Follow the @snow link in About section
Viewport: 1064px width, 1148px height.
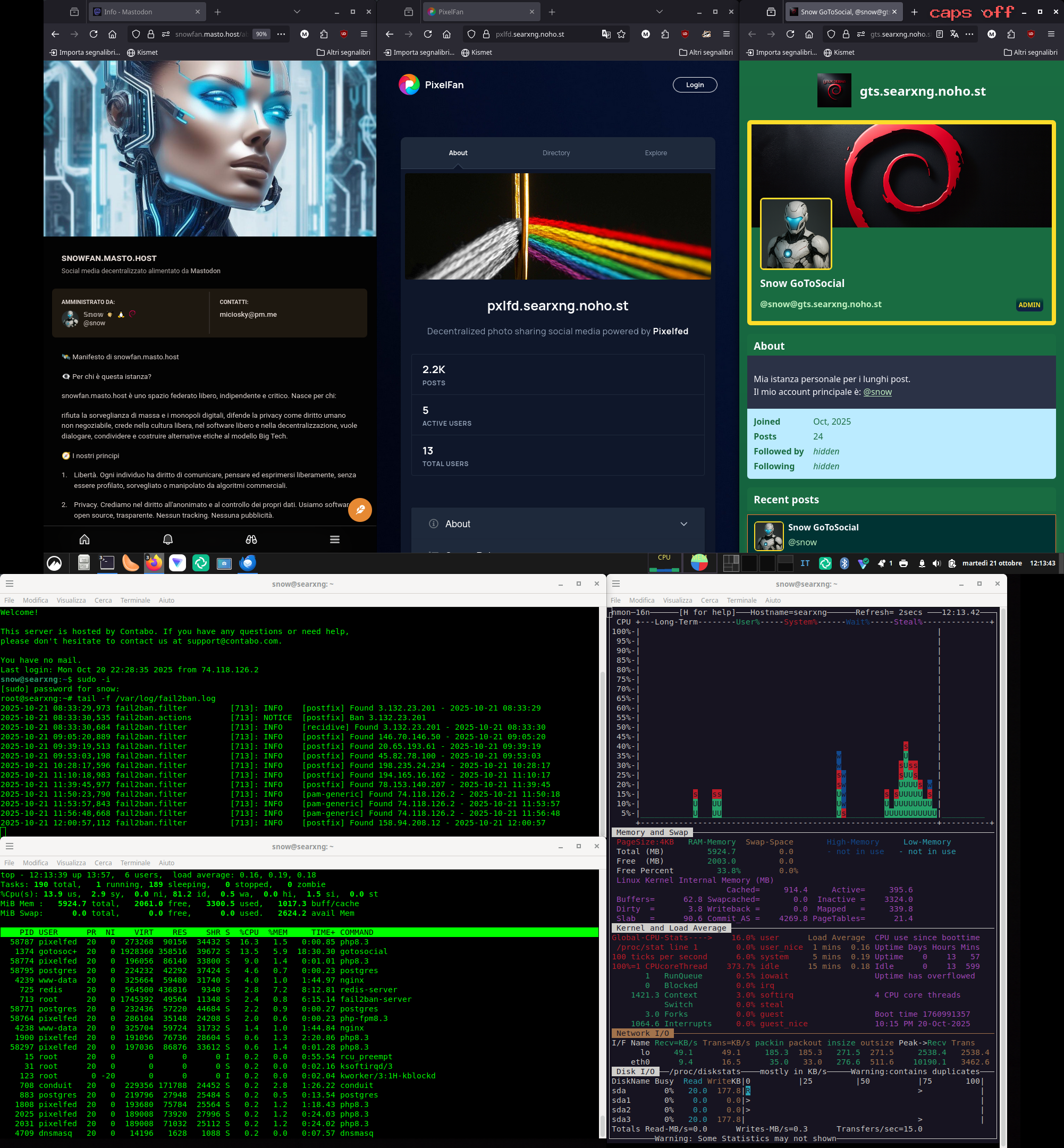877,392
